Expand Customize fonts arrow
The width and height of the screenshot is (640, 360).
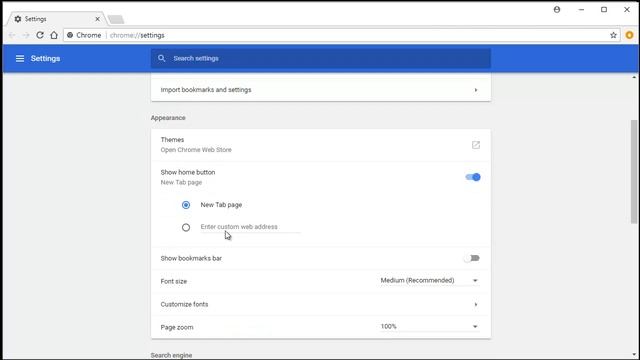click(x=476, y=304)
